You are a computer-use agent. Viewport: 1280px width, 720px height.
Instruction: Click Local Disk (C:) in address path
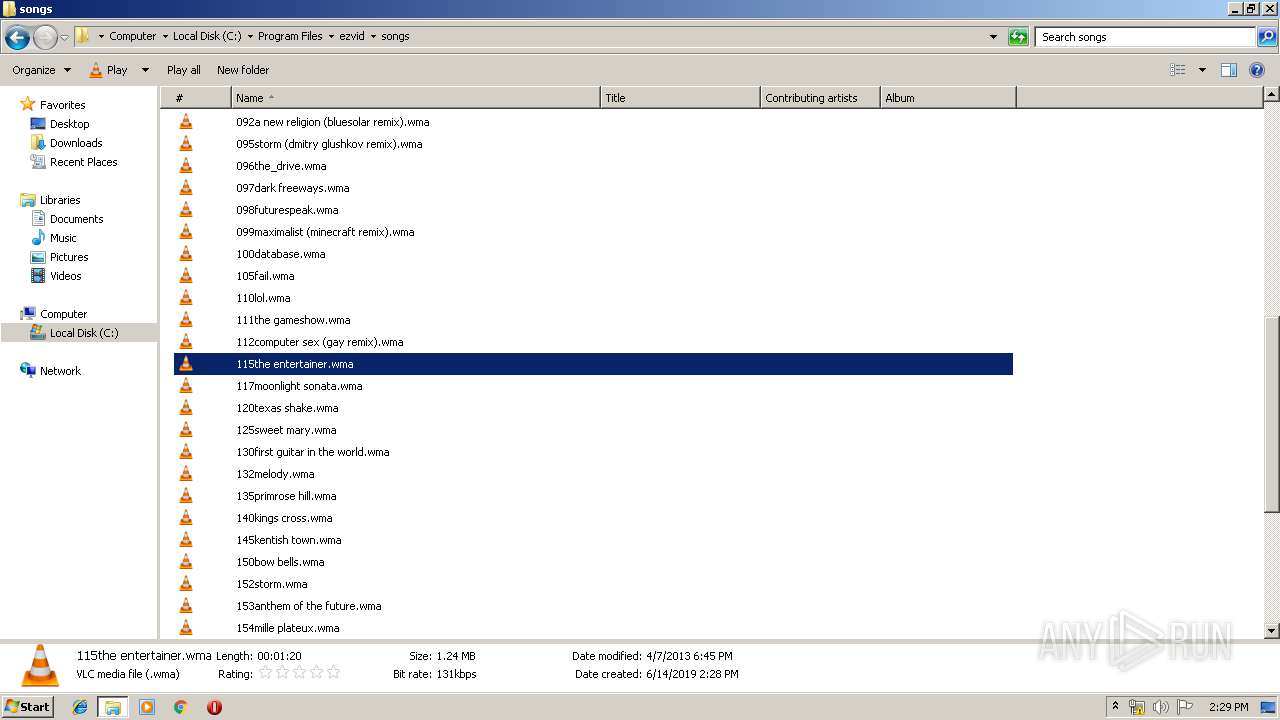(207, 36)
